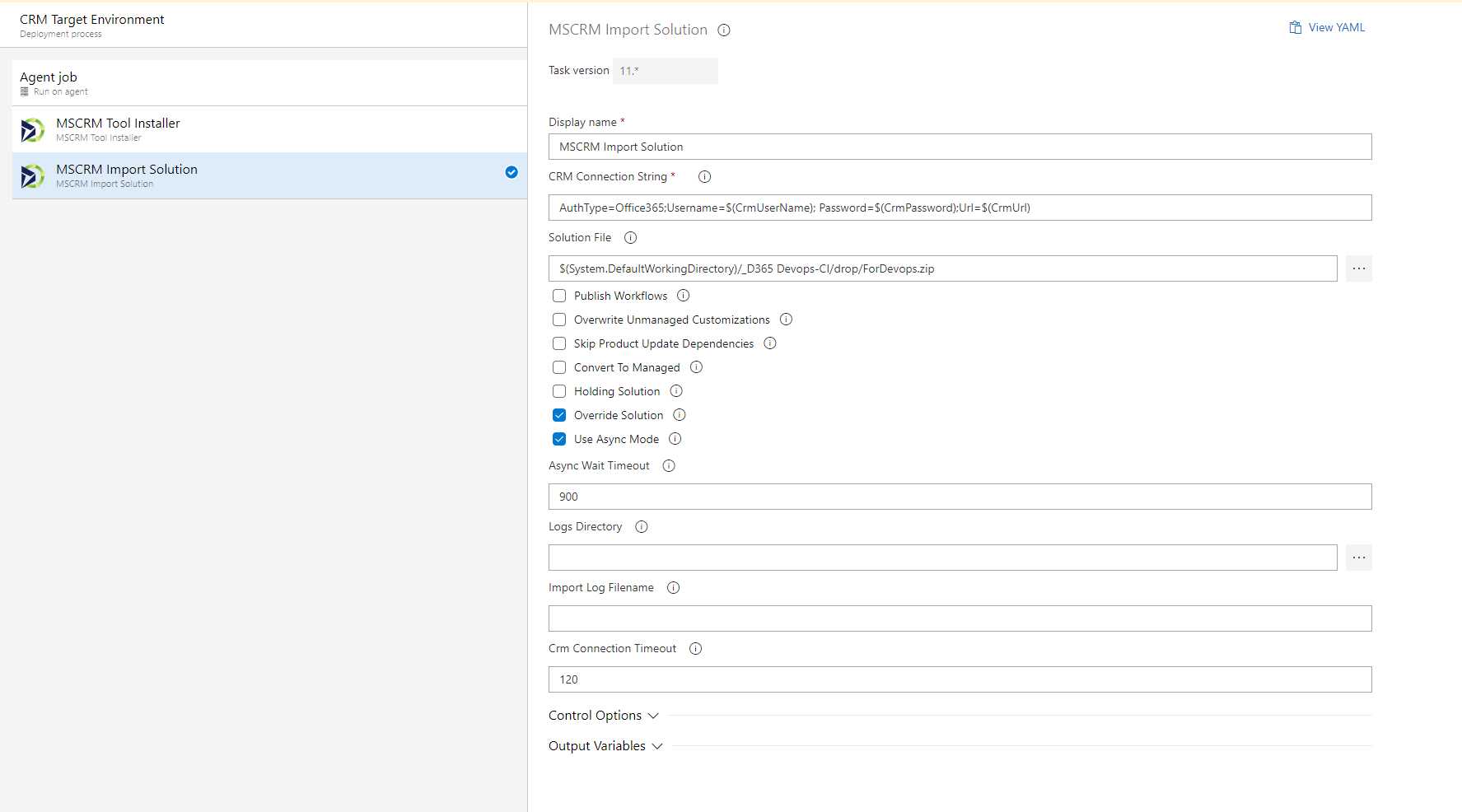This screenshot has height=812, width=1462.
Task: Select the MSCRM Tool Installer task
Action: (269, 129)
